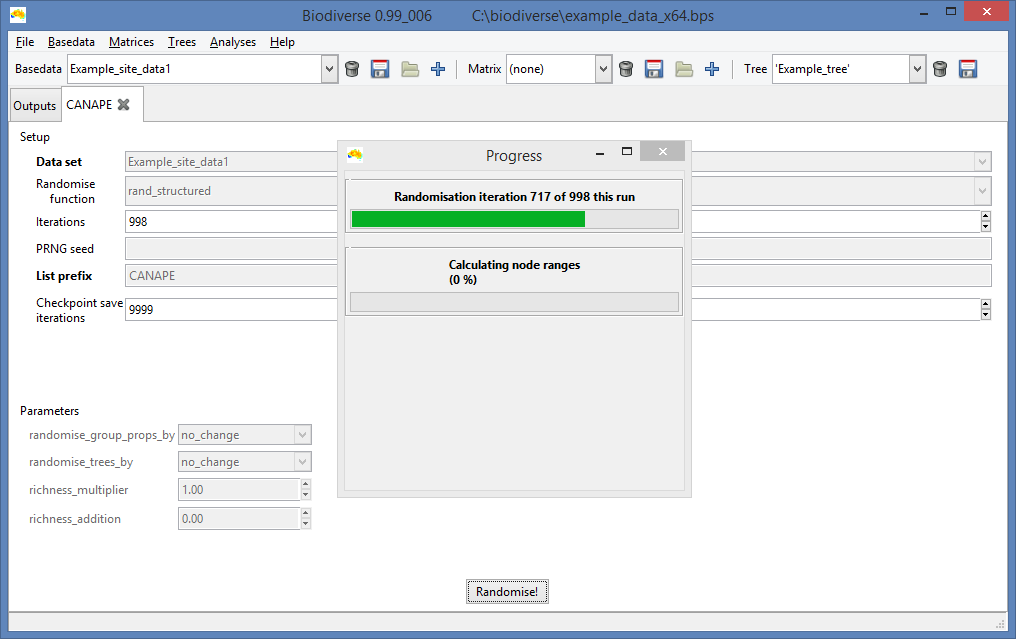Open the randomise_group_props_by dropdown
Image resolution: width=1016 pixels, height=639 pixels.
click(x=302, y=435)
